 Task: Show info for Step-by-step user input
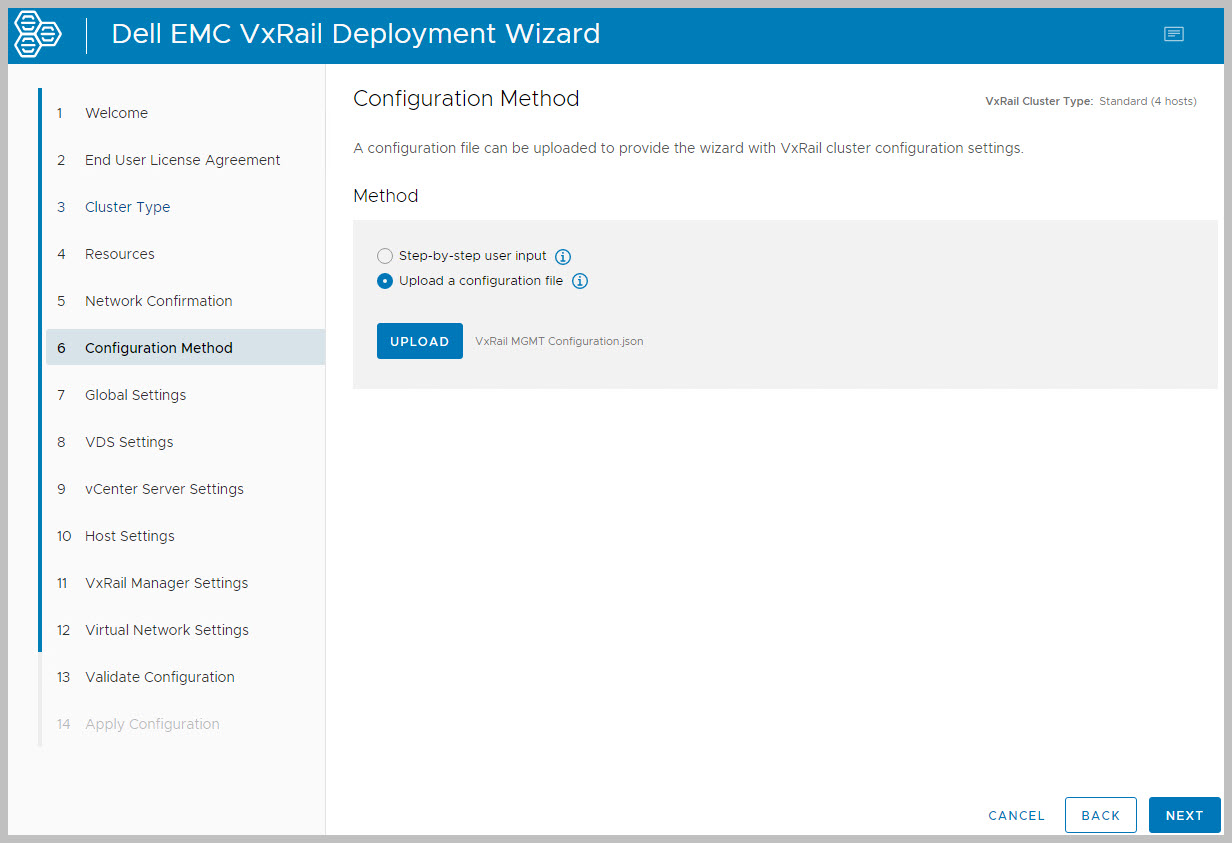[x=563, y=257]
